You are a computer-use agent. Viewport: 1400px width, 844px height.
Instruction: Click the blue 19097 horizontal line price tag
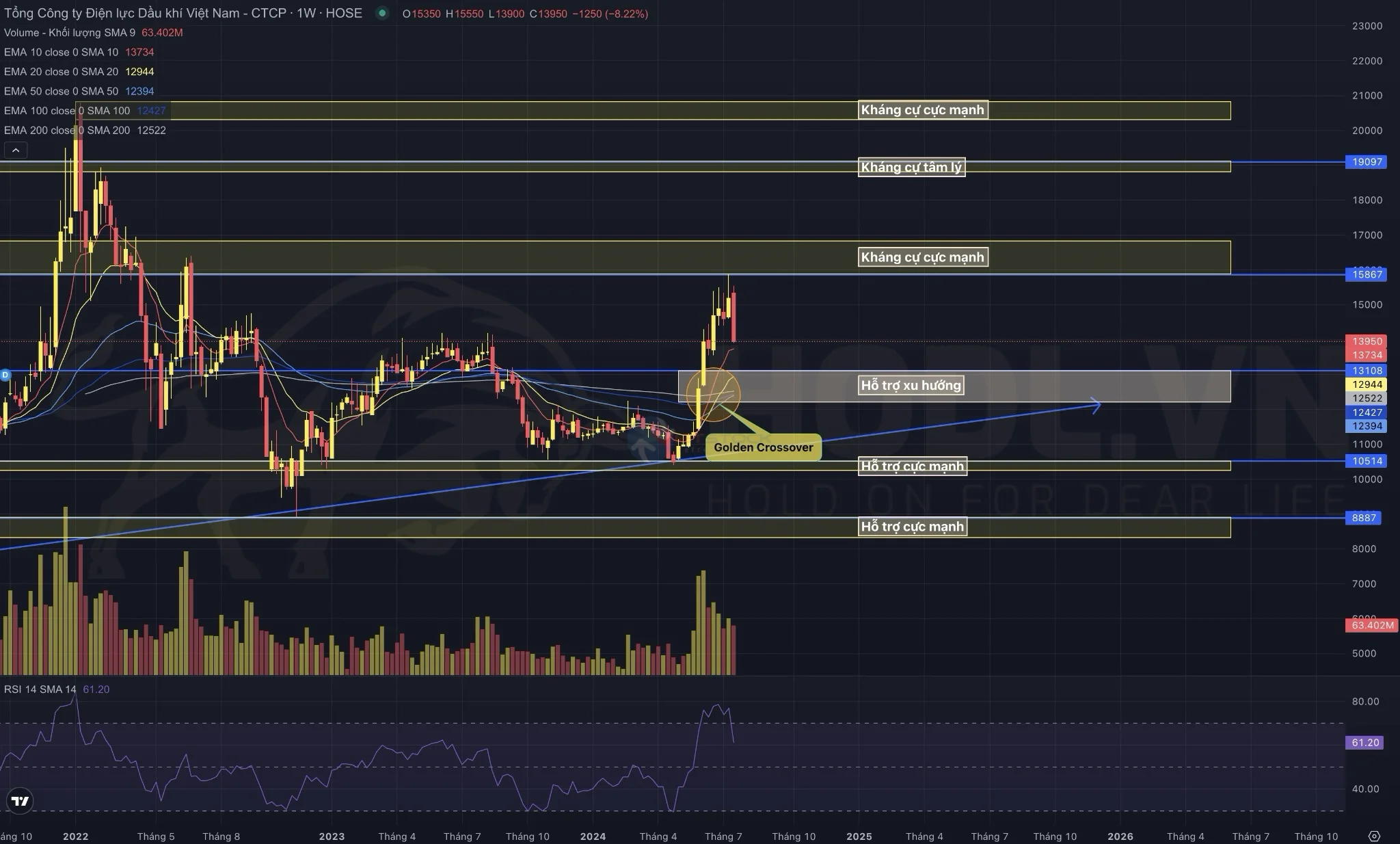1367,162
